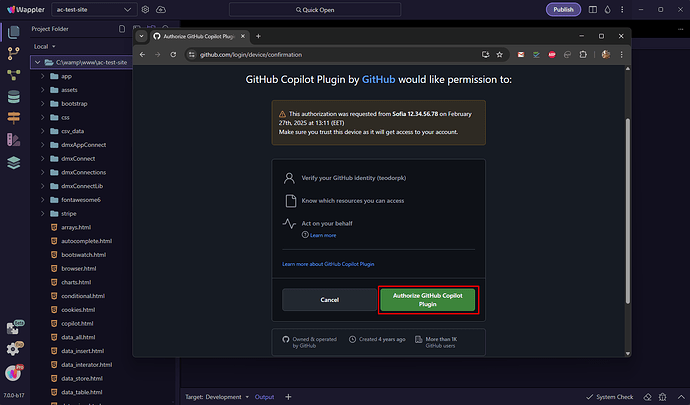Click the Quick Open search field

pyautogui.click(x=315, y=10)
